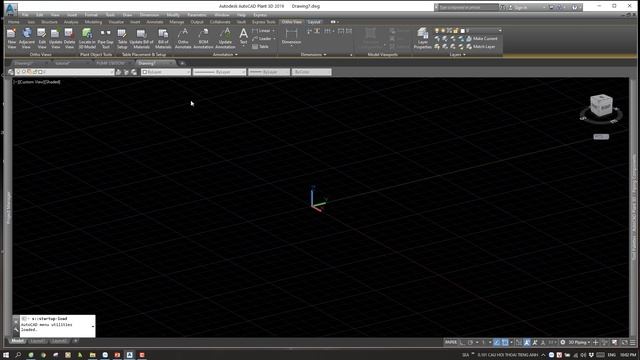Viewport: 640px width, 360px height.
Task: Open the ByLayer linetype dropdown
Action: tap(219, 72)
